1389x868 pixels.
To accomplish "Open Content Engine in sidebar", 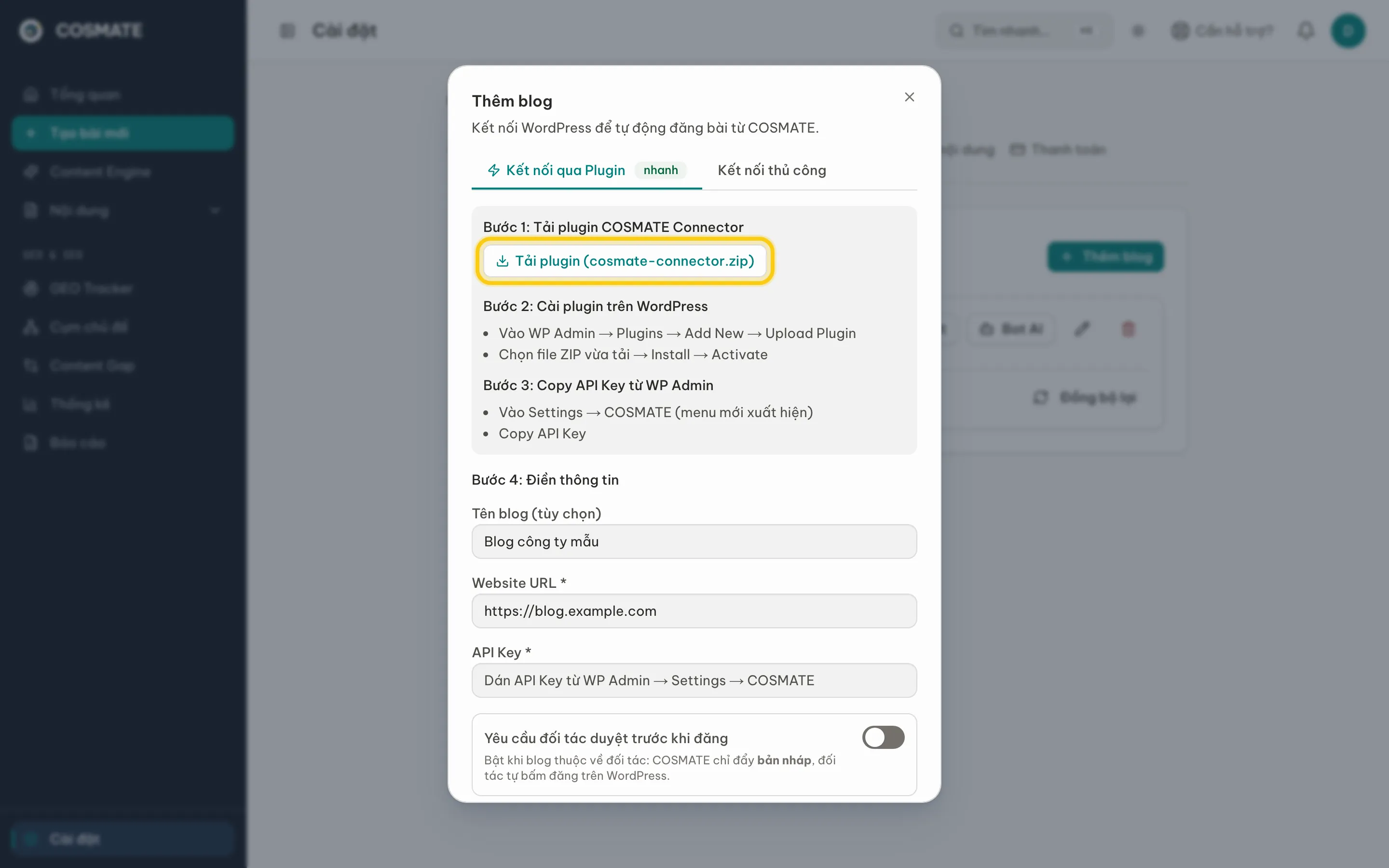I will point(122,172).
